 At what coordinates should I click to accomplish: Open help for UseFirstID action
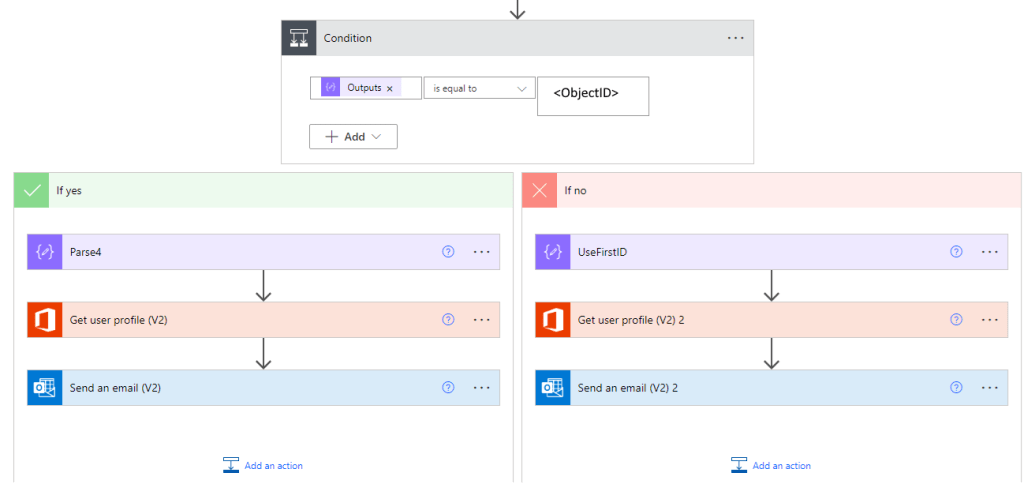point(956,251)
